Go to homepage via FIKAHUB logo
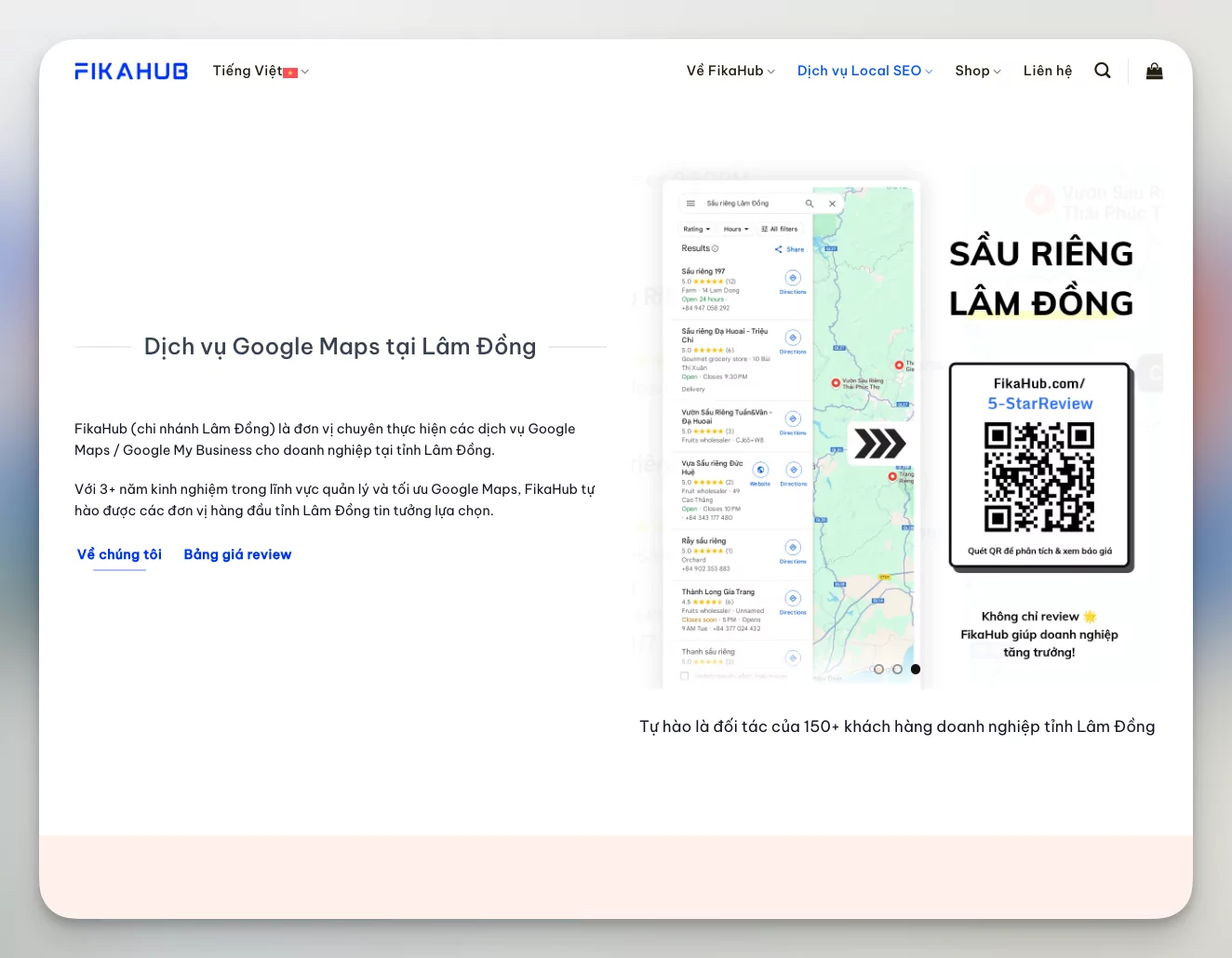The width and height of the screenshot is (1232, 958). [131, 72]
